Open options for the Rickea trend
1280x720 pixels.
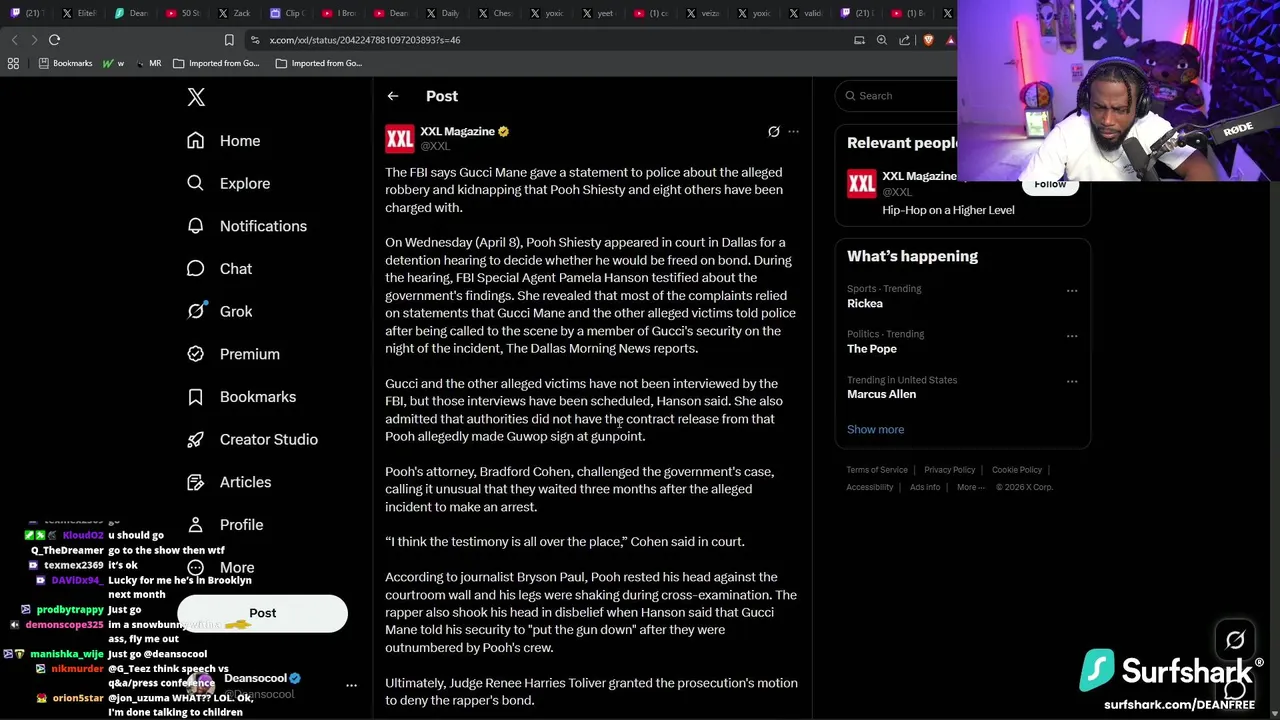tap(1072, 291)
